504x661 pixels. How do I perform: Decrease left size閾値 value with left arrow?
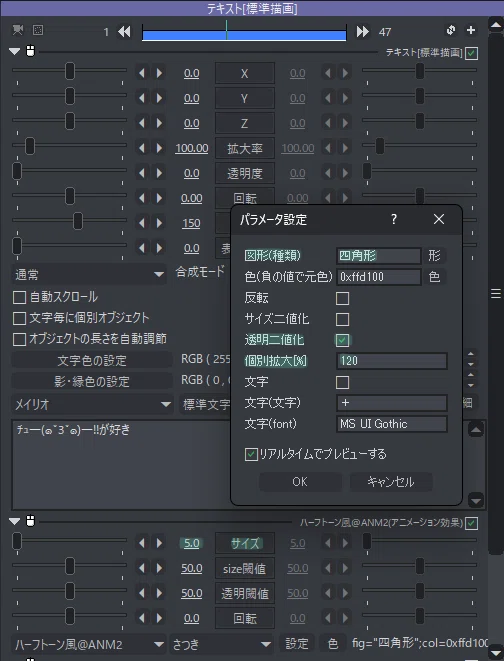pyautogui.click(x=142, y=568)
